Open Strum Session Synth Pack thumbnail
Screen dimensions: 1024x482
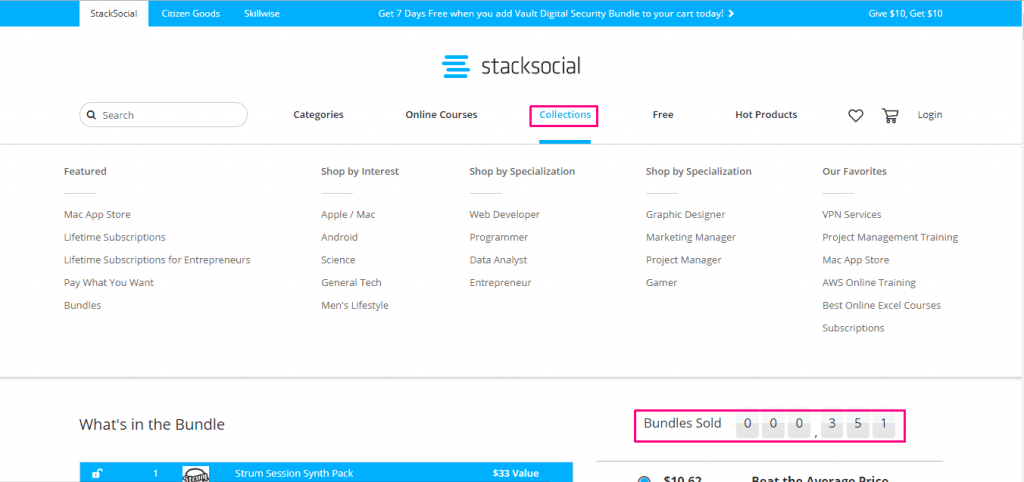click(x=196, y=474)
